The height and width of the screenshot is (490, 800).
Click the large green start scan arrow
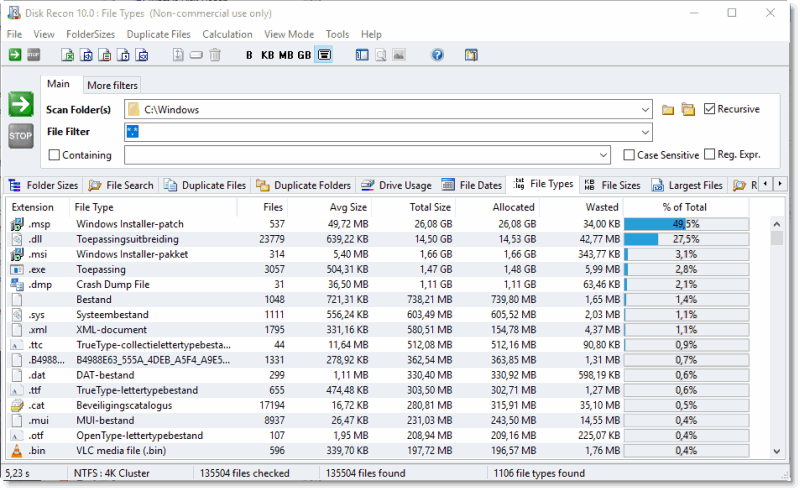[x=21, y=105]
